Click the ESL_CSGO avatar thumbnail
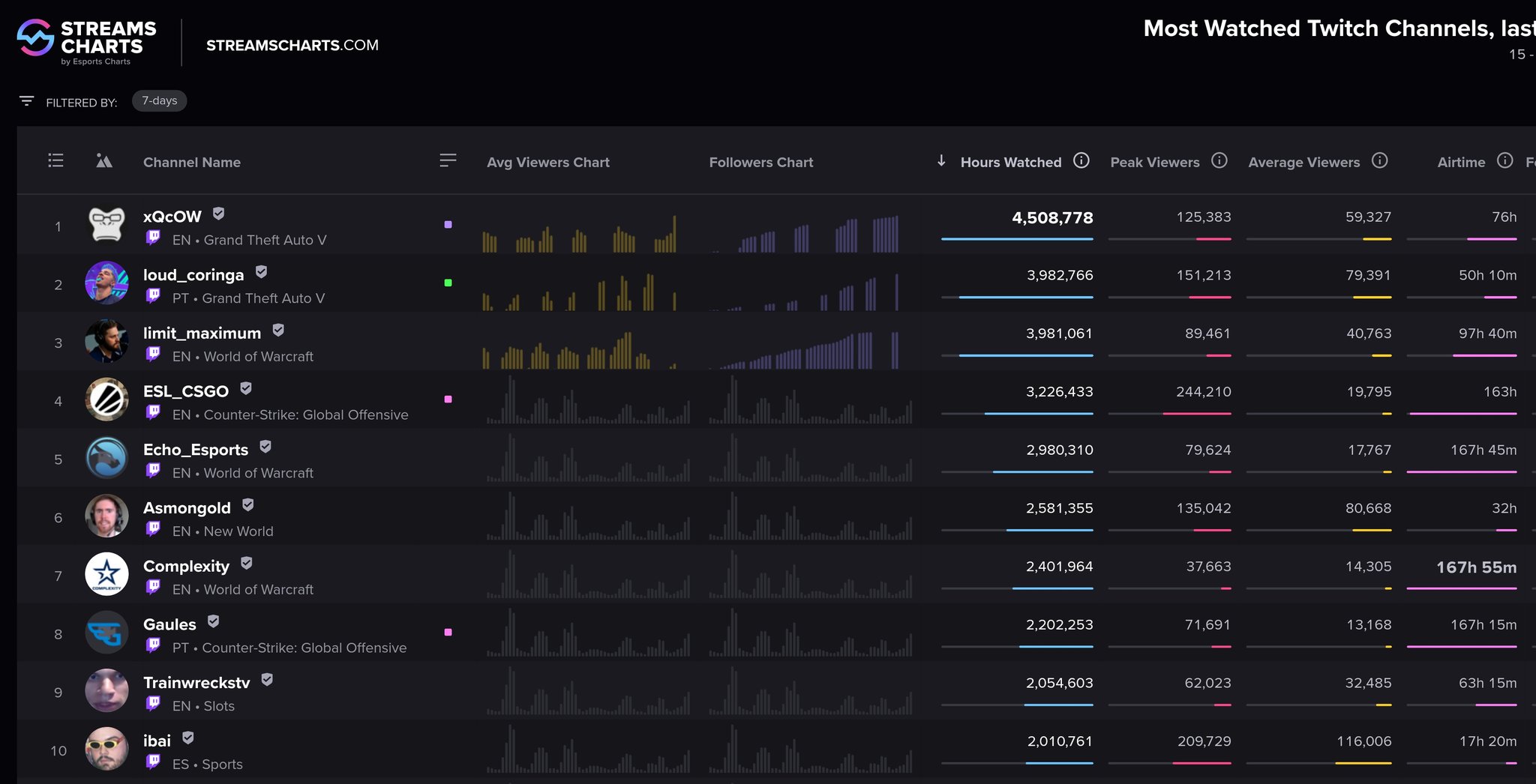The height and width of the screenshot is (784, 1536). (106, 399)
